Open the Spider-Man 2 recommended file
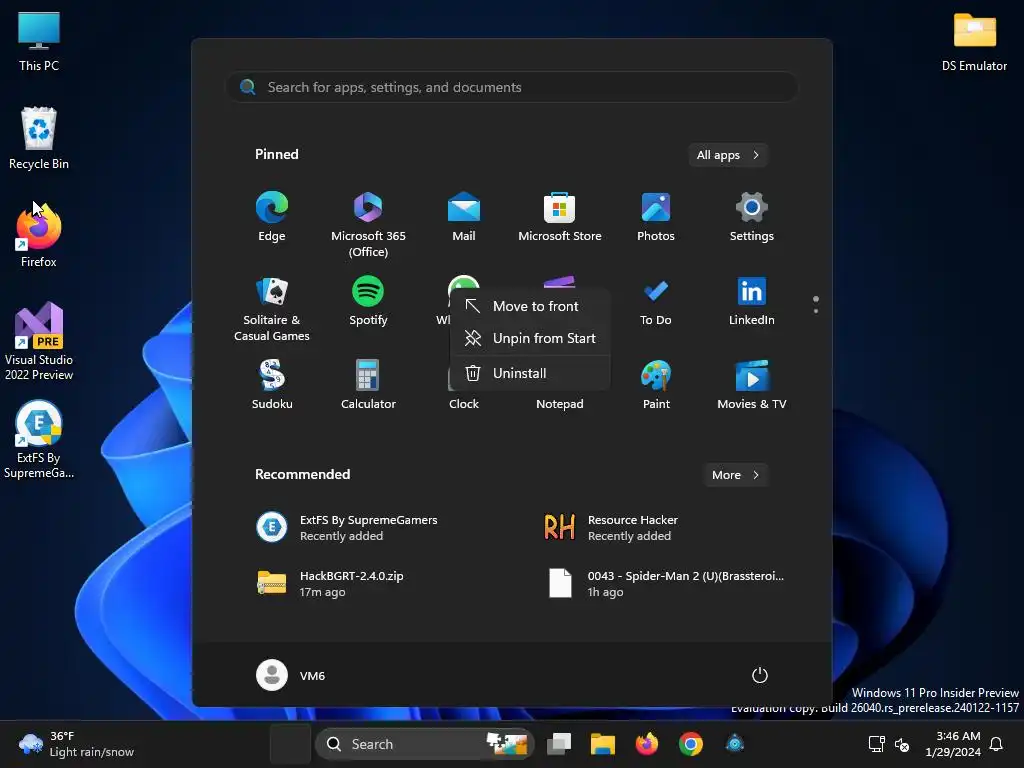This screenshot has width=1024, height=768. pos(664,583)
